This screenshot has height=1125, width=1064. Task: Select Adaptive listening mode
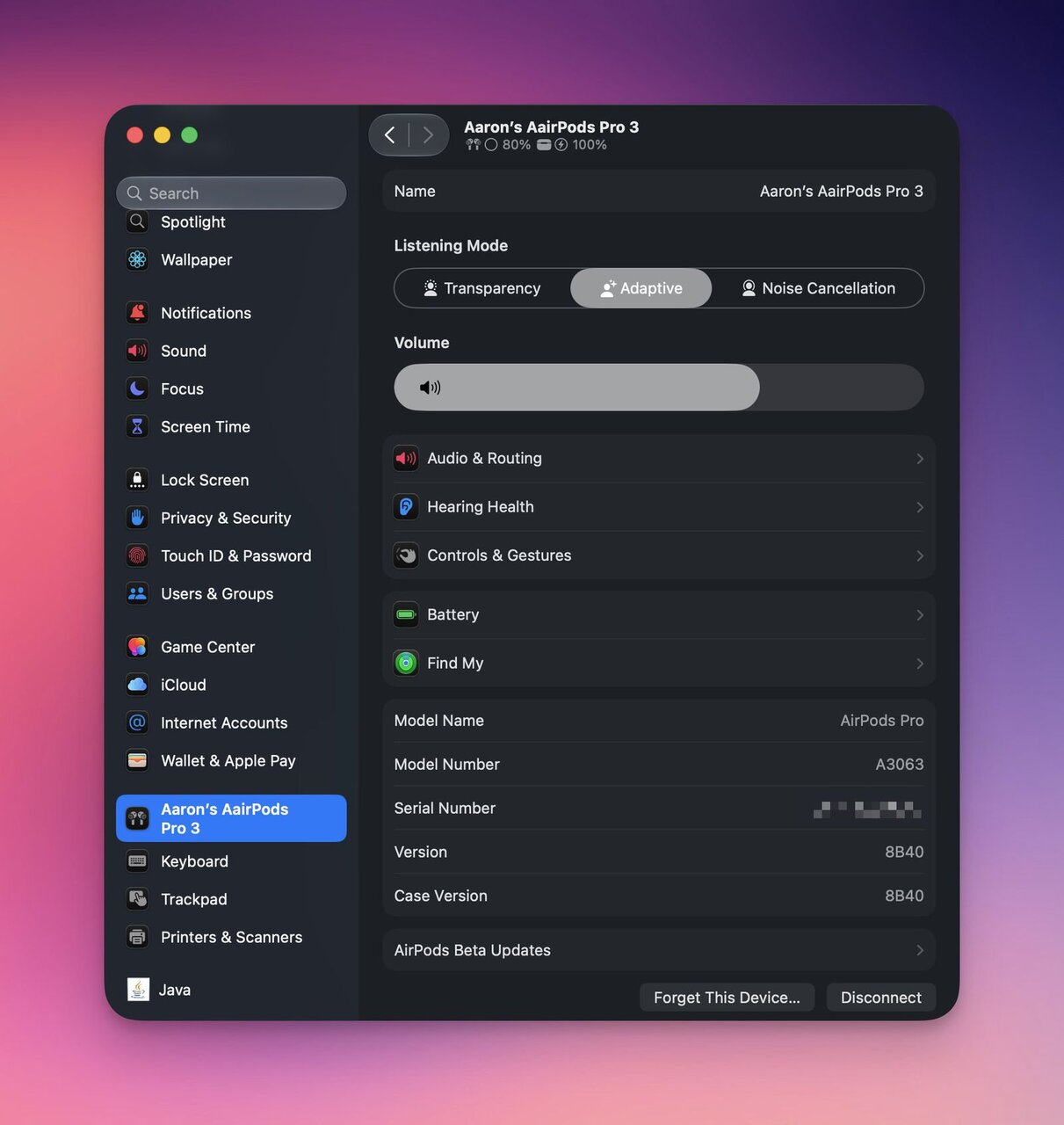[x=641, y=288]
